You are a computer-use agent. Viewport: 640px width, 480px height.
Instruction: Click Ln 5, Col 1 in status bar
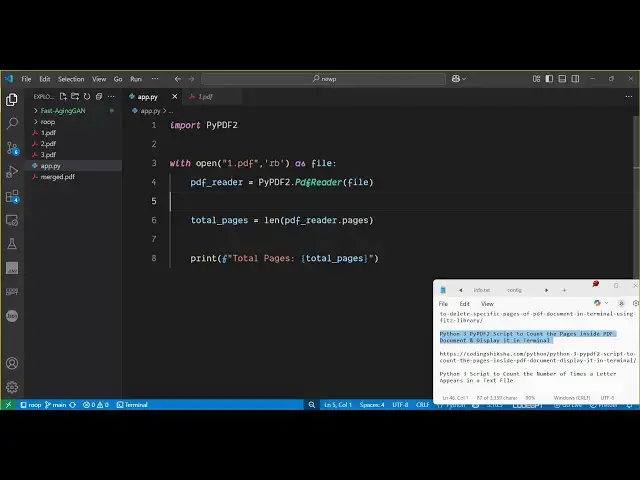(338, 404)
